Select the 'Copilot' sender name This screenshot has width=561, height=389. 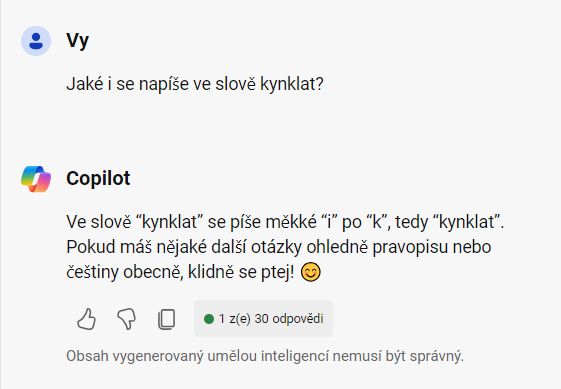pyautogui.click(x=98, y=178)
